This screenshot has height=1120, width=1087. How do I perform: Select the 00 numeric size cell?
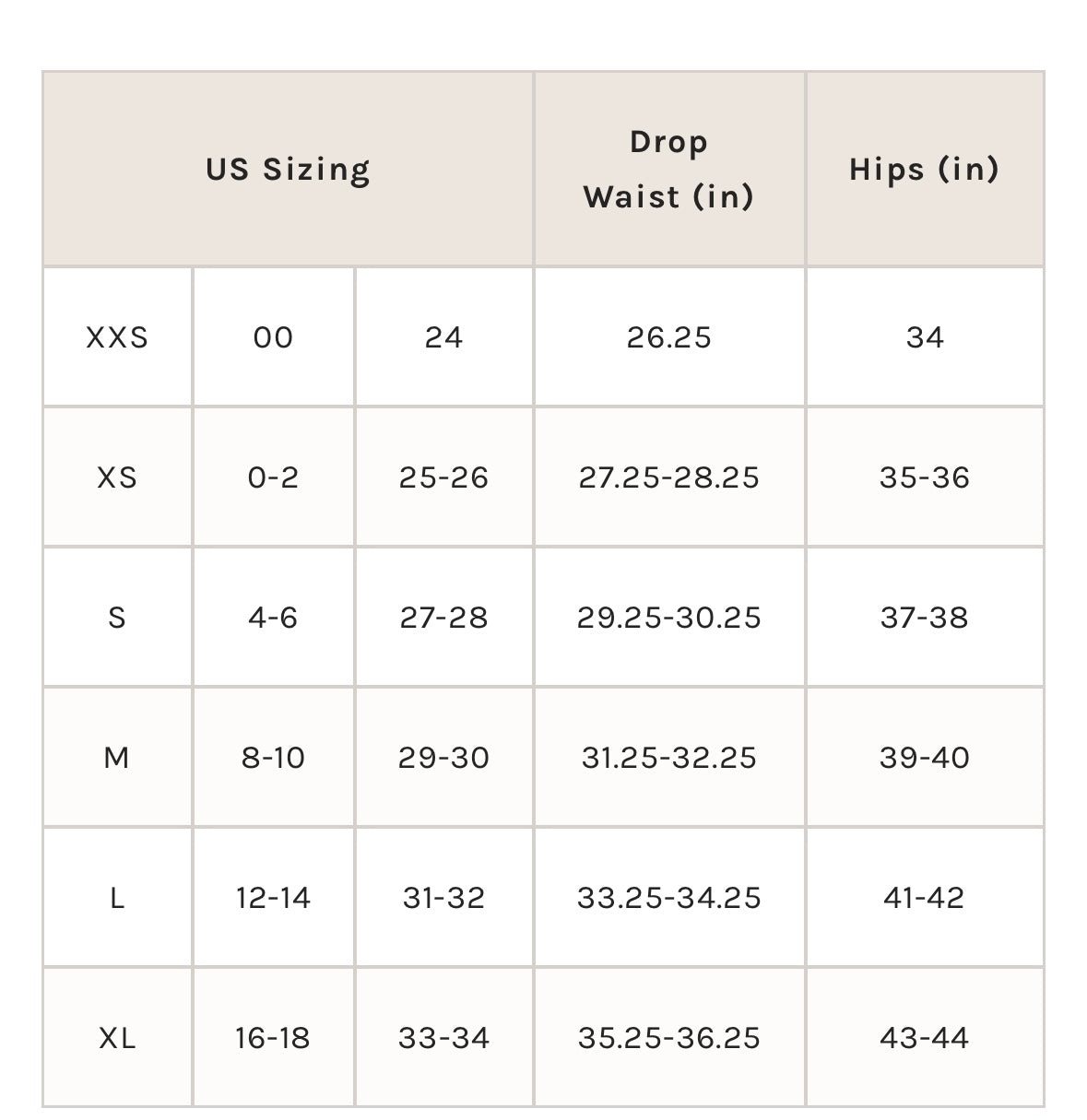273,337
